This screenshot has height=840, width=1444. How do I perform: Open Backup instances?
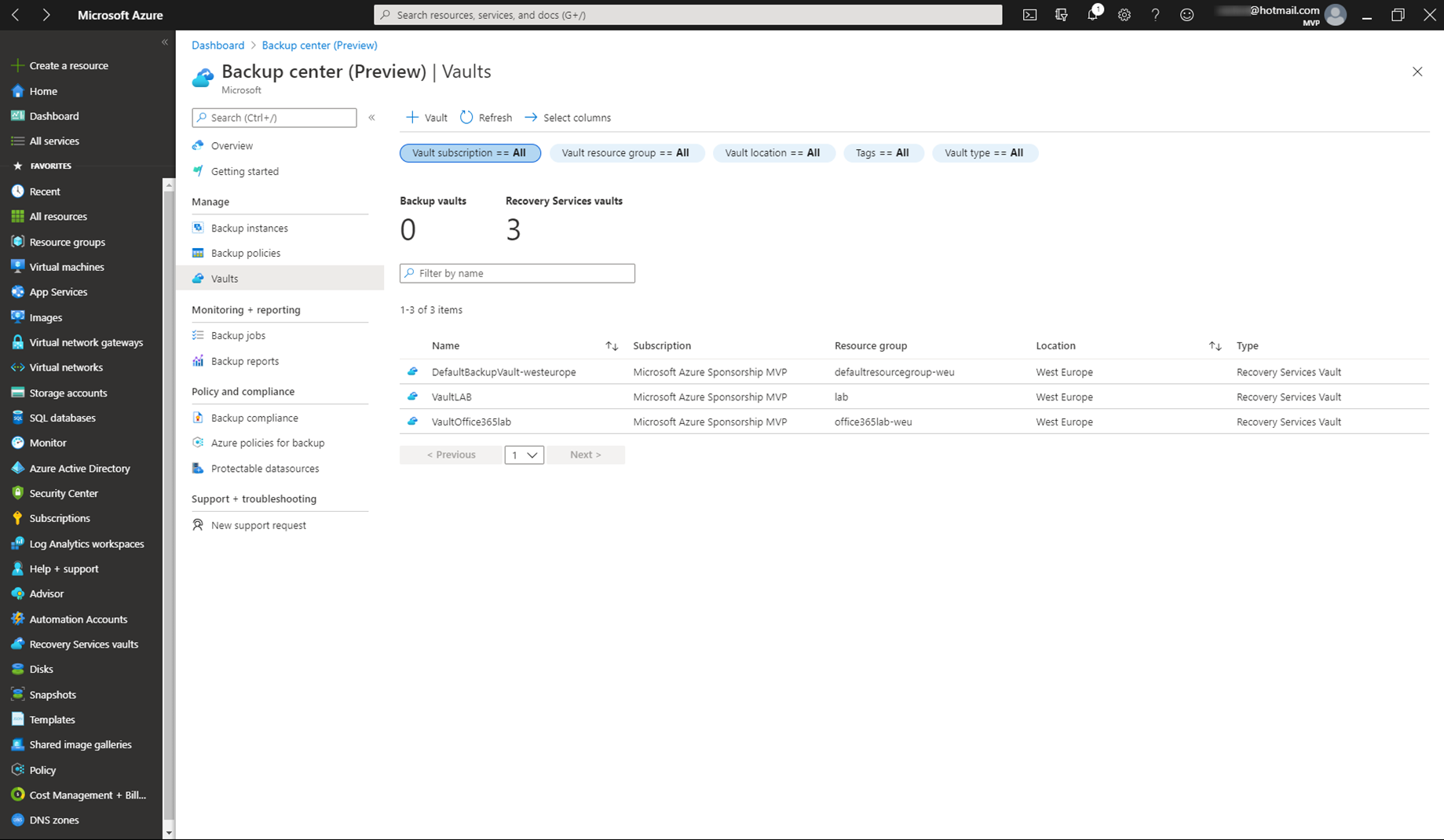click(x=249, y=228)
